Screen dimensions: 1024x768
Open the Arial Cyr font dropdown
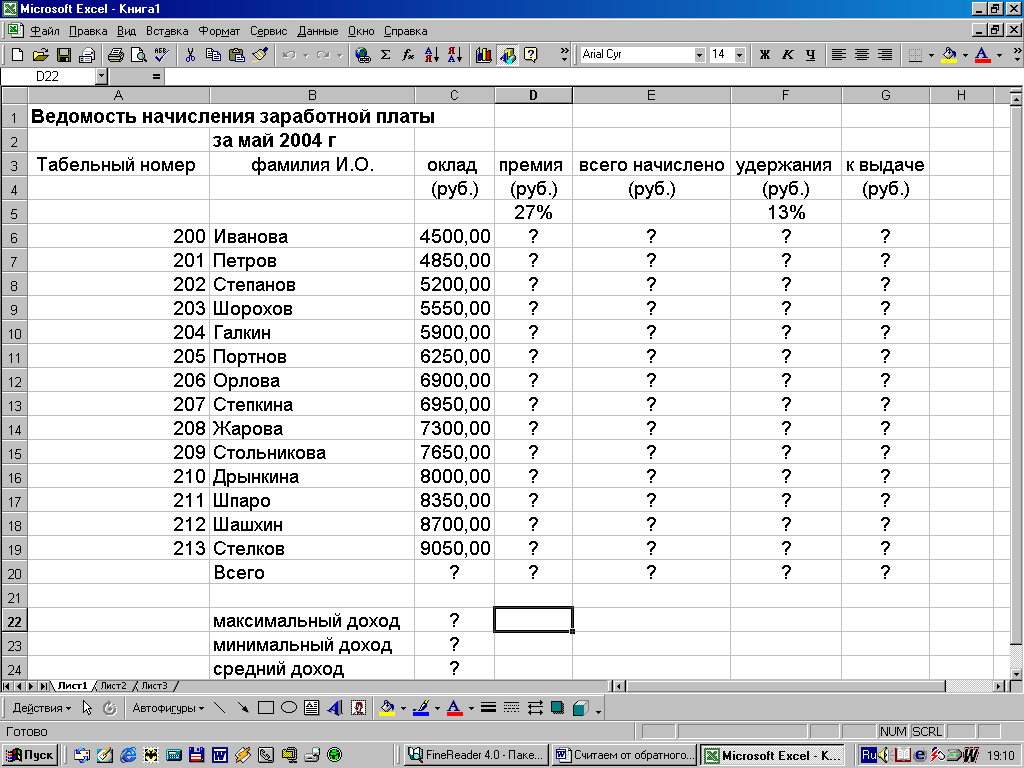(x=699, y=55)
